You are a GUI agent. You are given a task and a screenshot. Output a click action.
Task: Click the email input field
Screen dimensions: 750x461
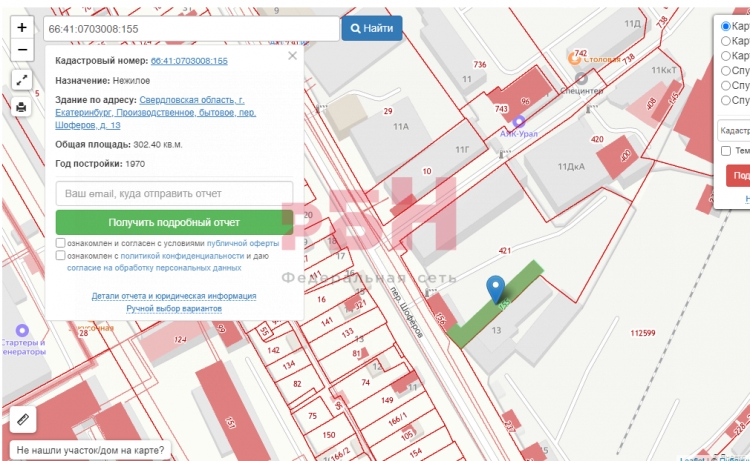point(174,194)
